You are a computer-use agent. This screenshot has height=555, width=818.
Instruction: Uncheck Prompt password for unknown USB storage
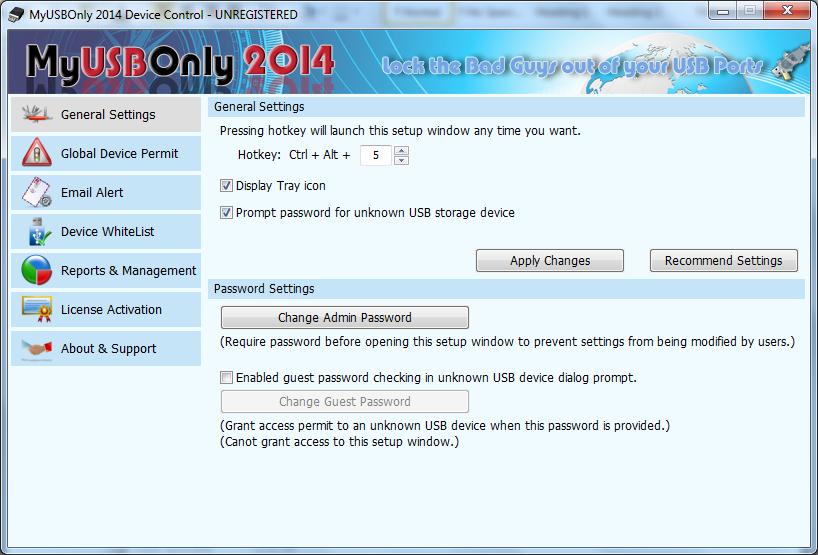click(x=226, y=213)
